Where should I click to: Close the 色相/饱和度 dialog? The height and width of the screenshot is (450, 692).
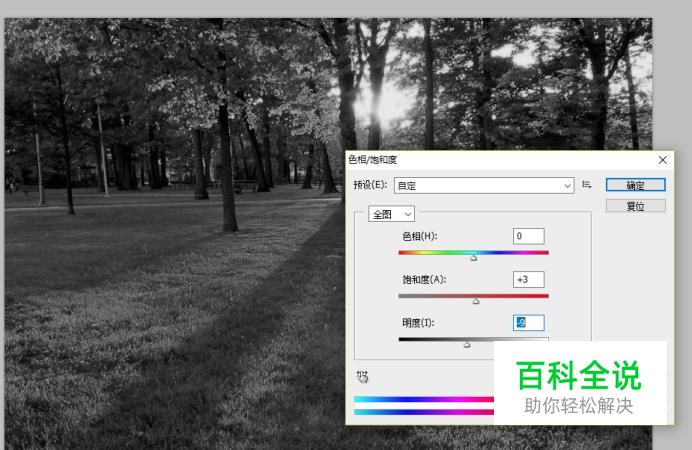(662, 160)
